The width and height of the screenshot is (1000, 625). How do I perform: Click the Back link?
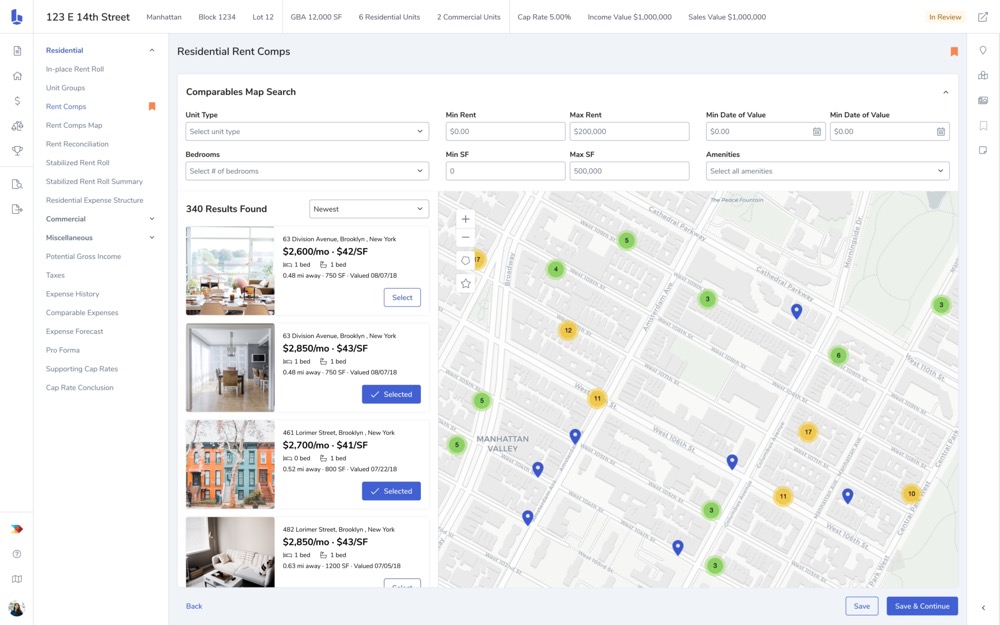pos(194,606)
